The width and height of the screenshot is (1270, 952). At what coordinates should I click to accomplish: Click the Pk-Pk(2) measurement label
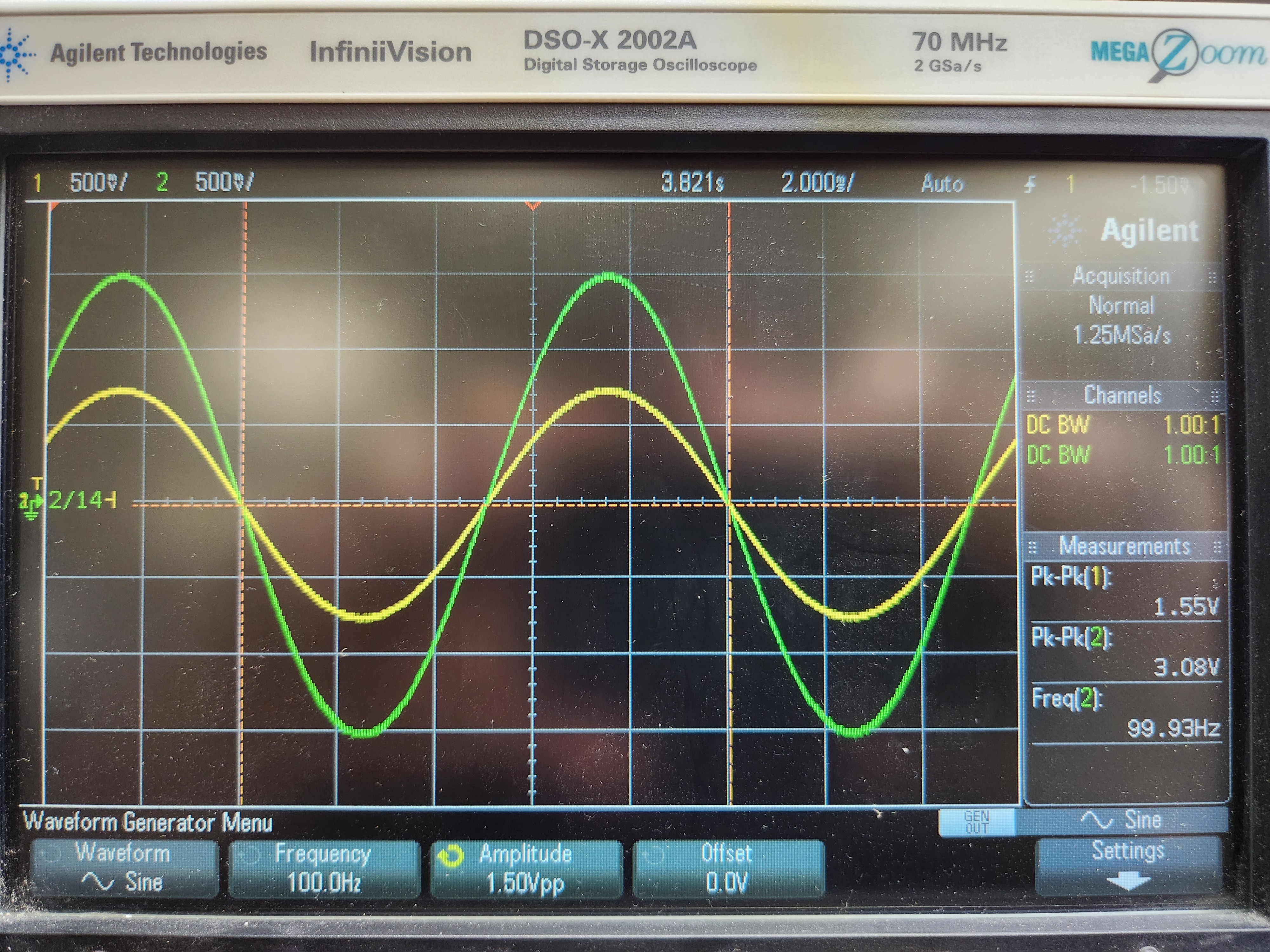click(1072, 638)
